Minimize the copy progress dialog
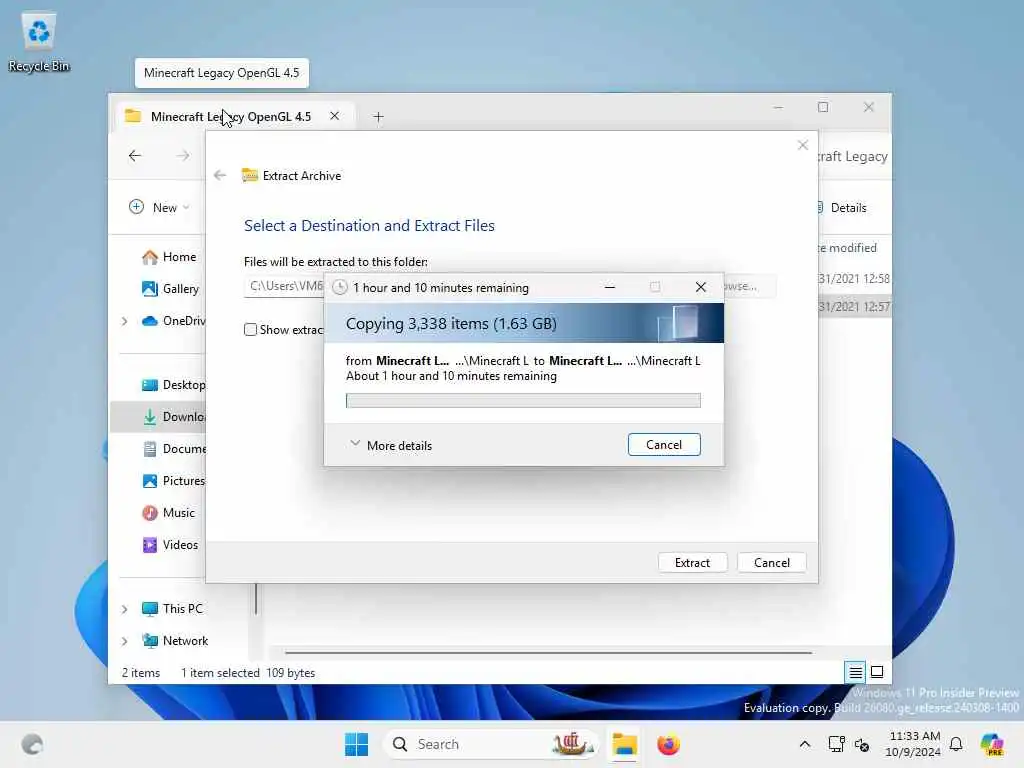Viewport: 1024px width, 768px height. tap(610, 287)
